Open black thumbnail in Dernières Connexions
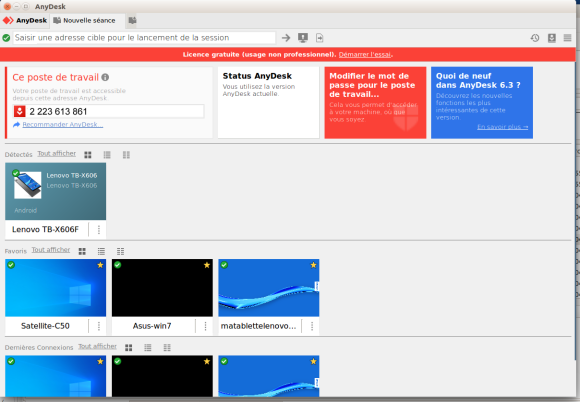Screen dimensions: 580x402 click(x=162, y=376)
